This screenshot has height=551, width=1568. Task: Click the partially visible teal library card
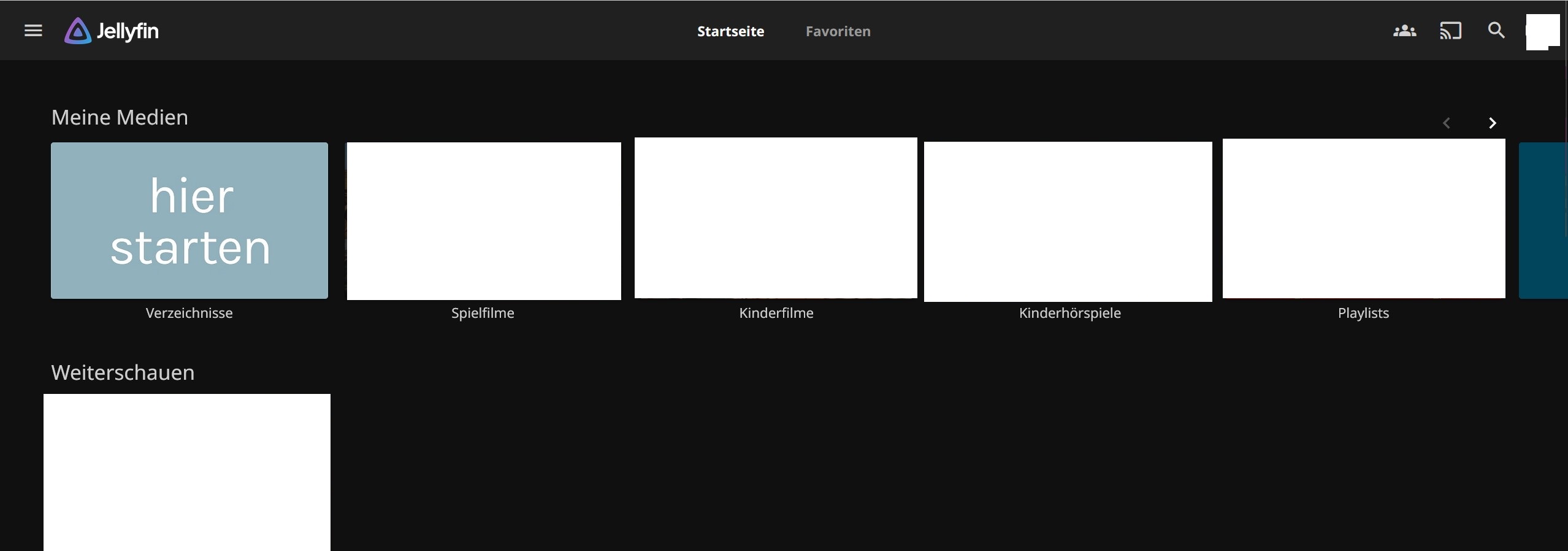1543,221
